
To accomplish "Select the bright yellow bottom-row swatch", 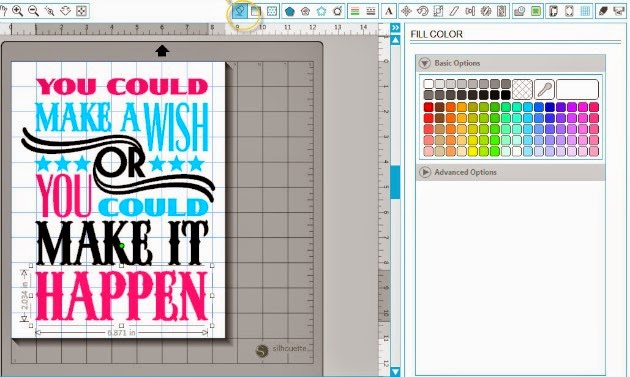I will [x=473, y=152].
